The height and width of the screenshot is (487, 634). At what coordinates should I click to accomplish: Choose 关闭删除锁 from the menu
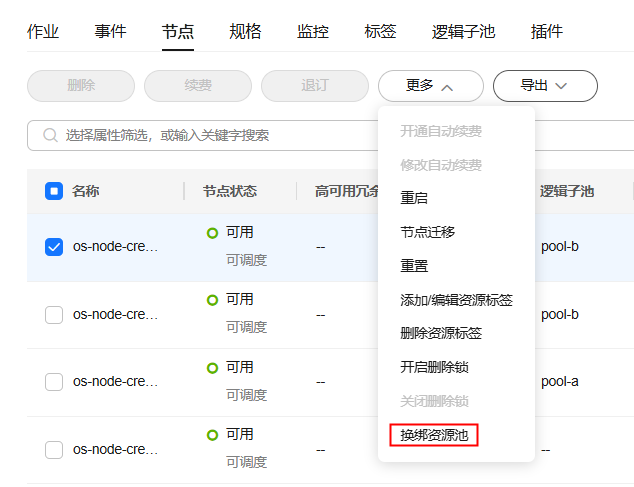(x=434, y=401)
